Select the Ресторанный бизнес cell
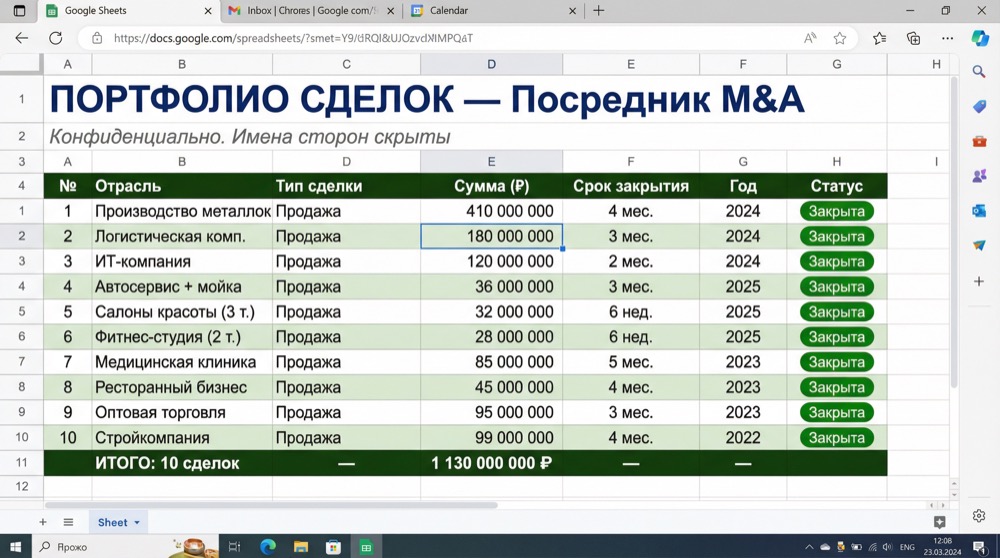The width and height of the screenshot is (1000, 558). coord(182,387)
